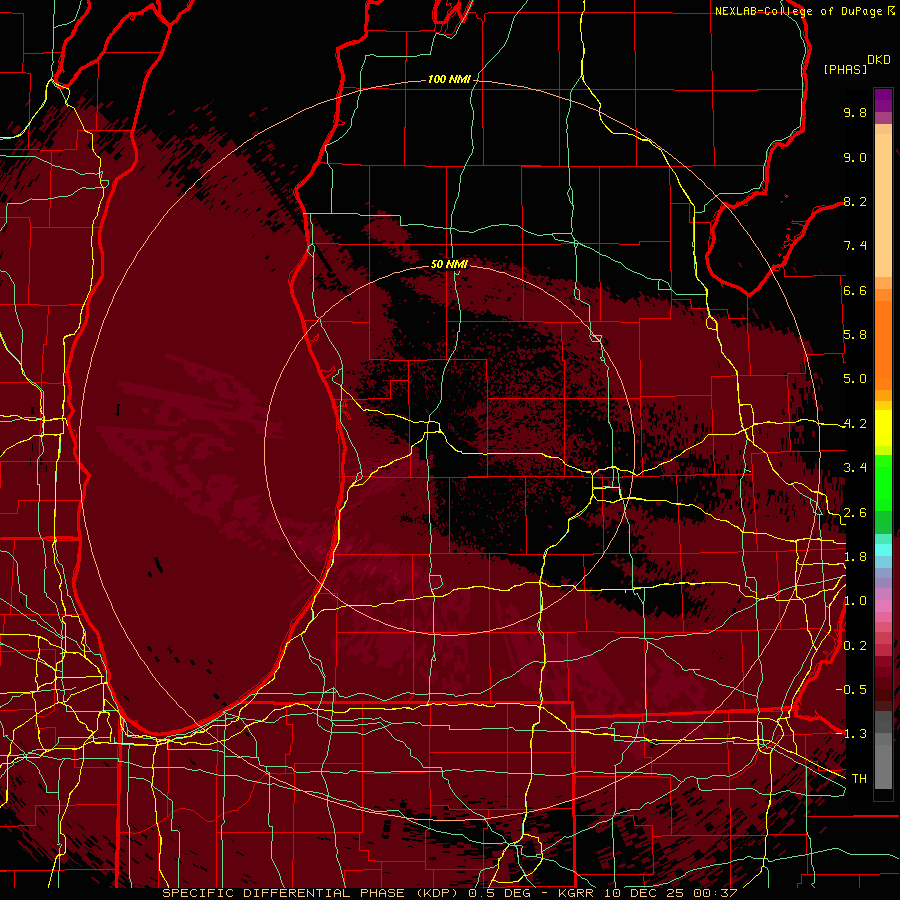Image resolution: width=900 pixels, height=900 pixels.
Task: Click the cyan segment of the color bar
Action: 883,550
